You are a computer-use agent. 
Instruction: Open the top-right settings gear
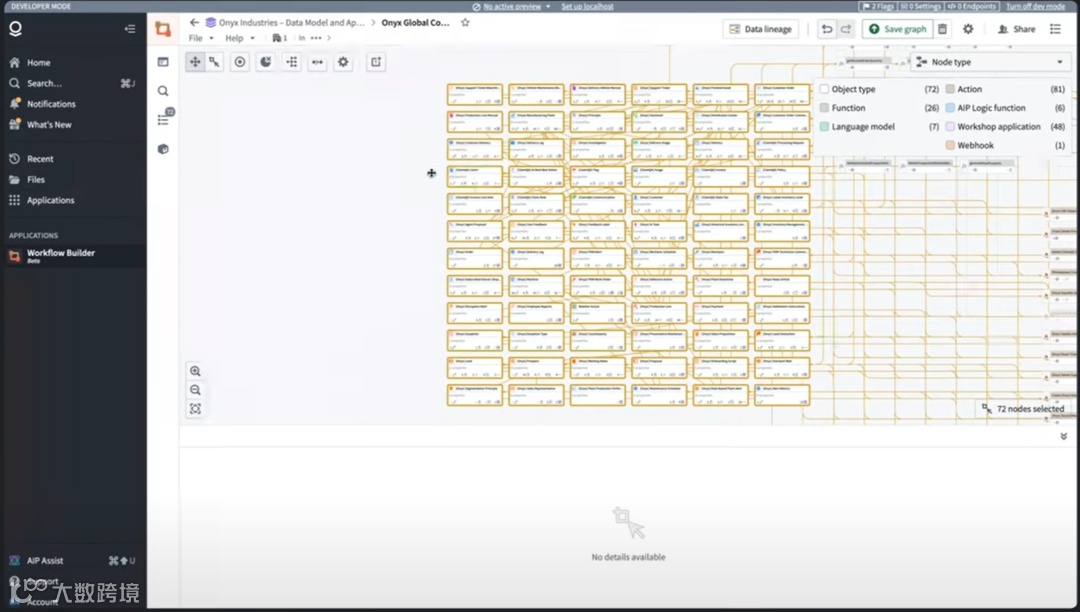[968, 29]
